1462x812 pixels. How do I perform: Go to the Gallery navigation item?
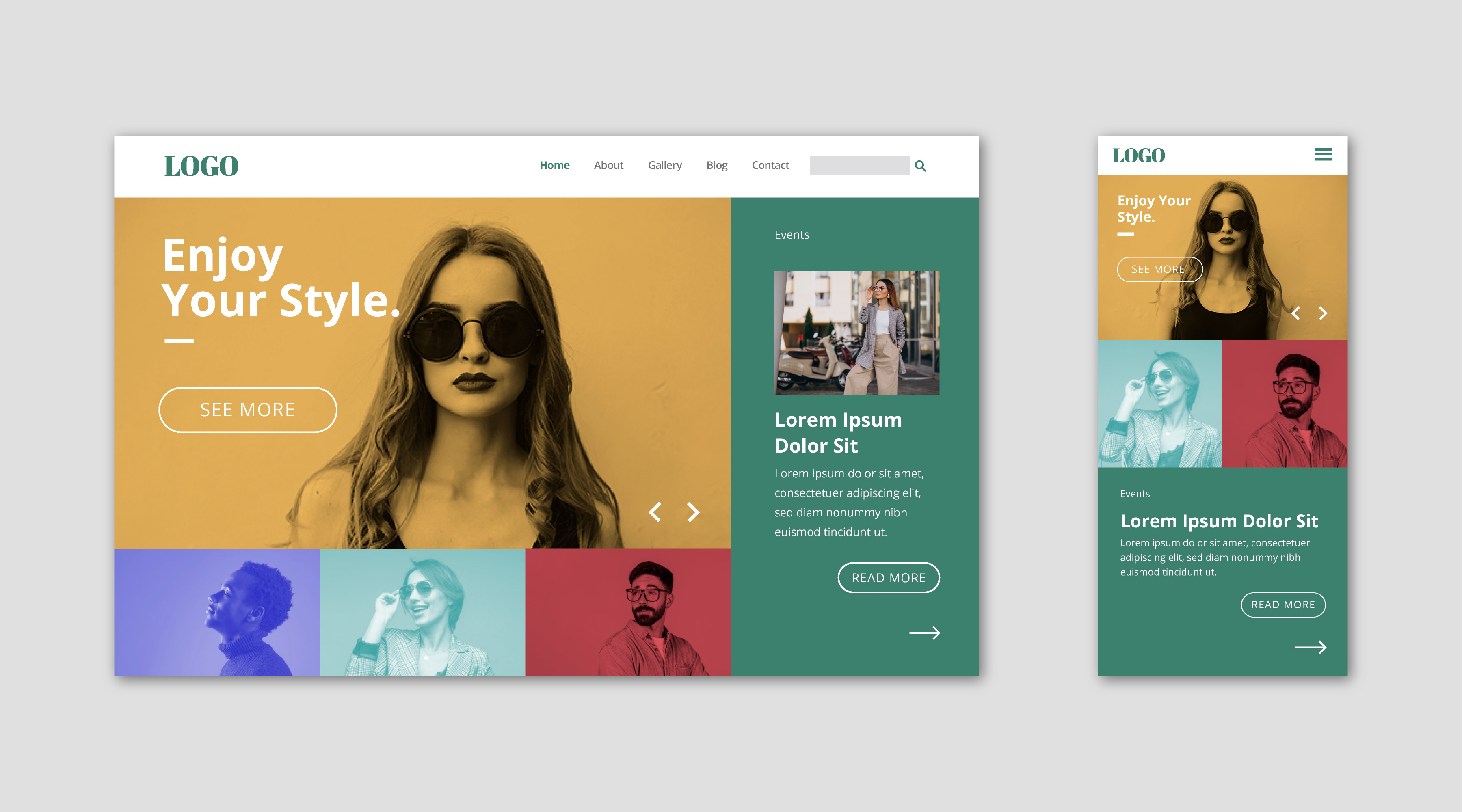click(664, 165)
